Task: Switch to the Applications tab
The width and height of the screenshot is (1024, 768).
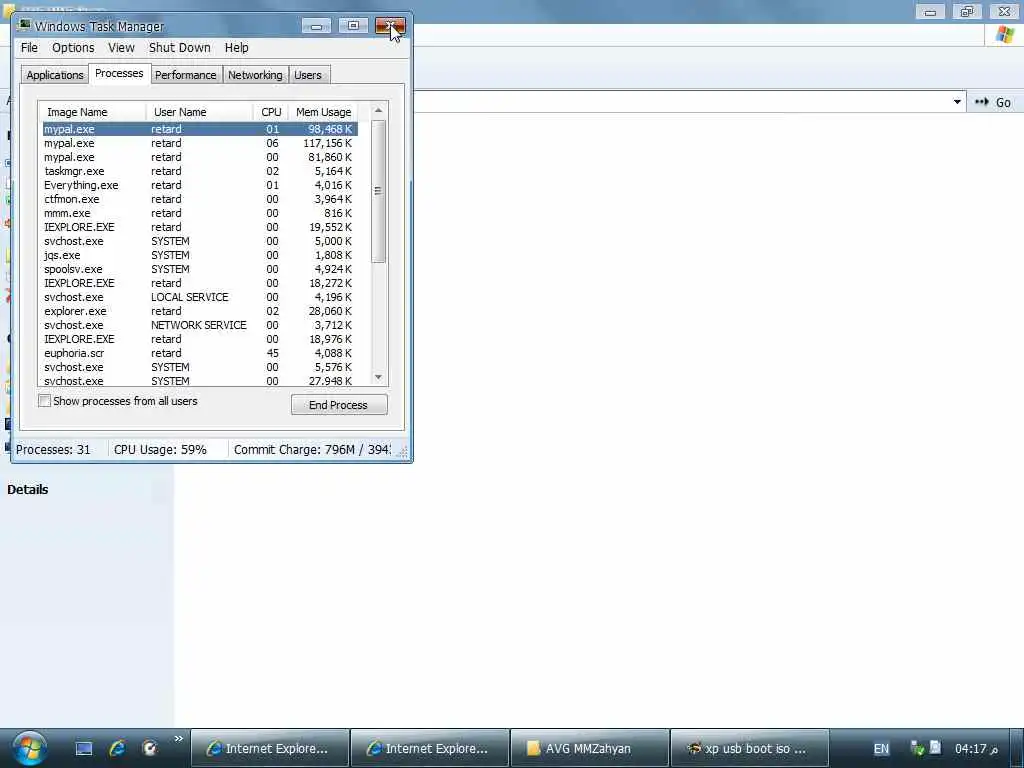Action: [55, 75]
